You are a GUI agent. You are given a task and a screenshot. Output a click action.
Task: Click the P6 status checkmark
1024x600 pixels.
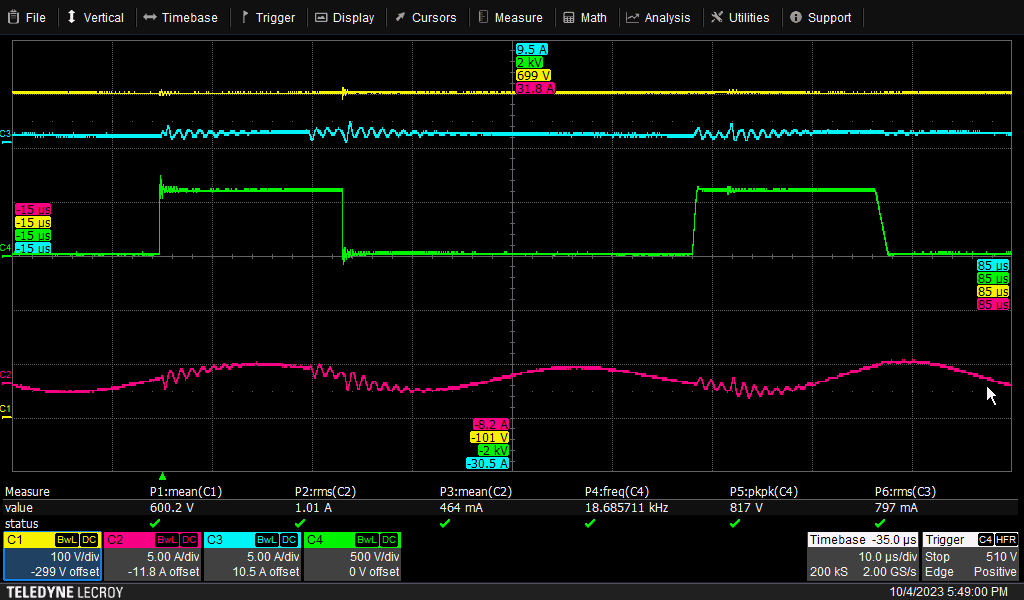click(880, 524)
